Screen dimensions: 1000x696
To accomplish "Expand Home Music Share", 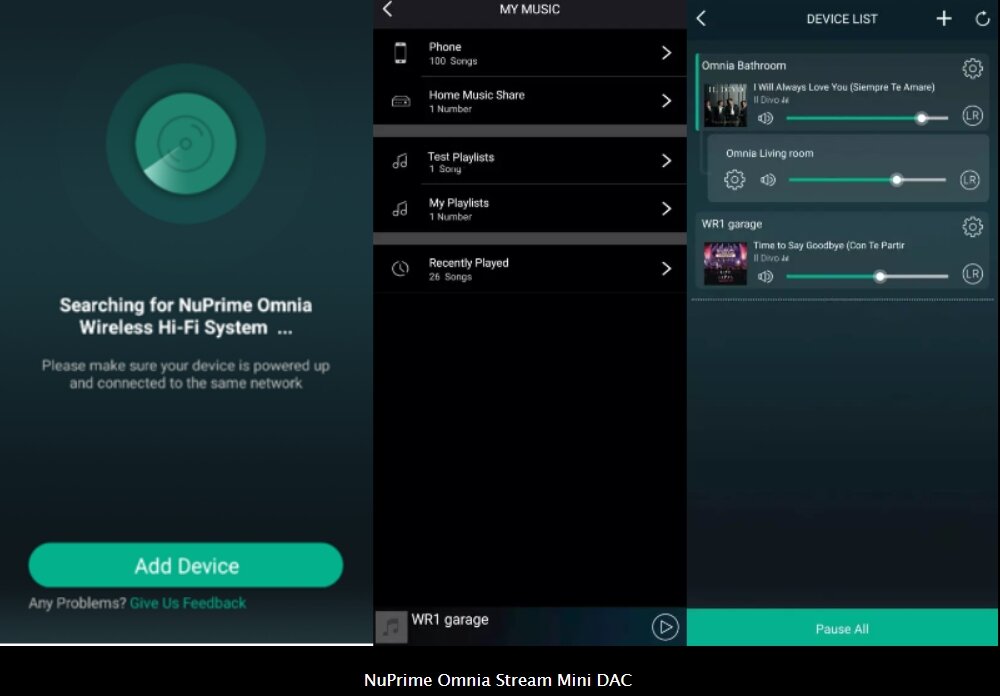I will coord(666,101).
